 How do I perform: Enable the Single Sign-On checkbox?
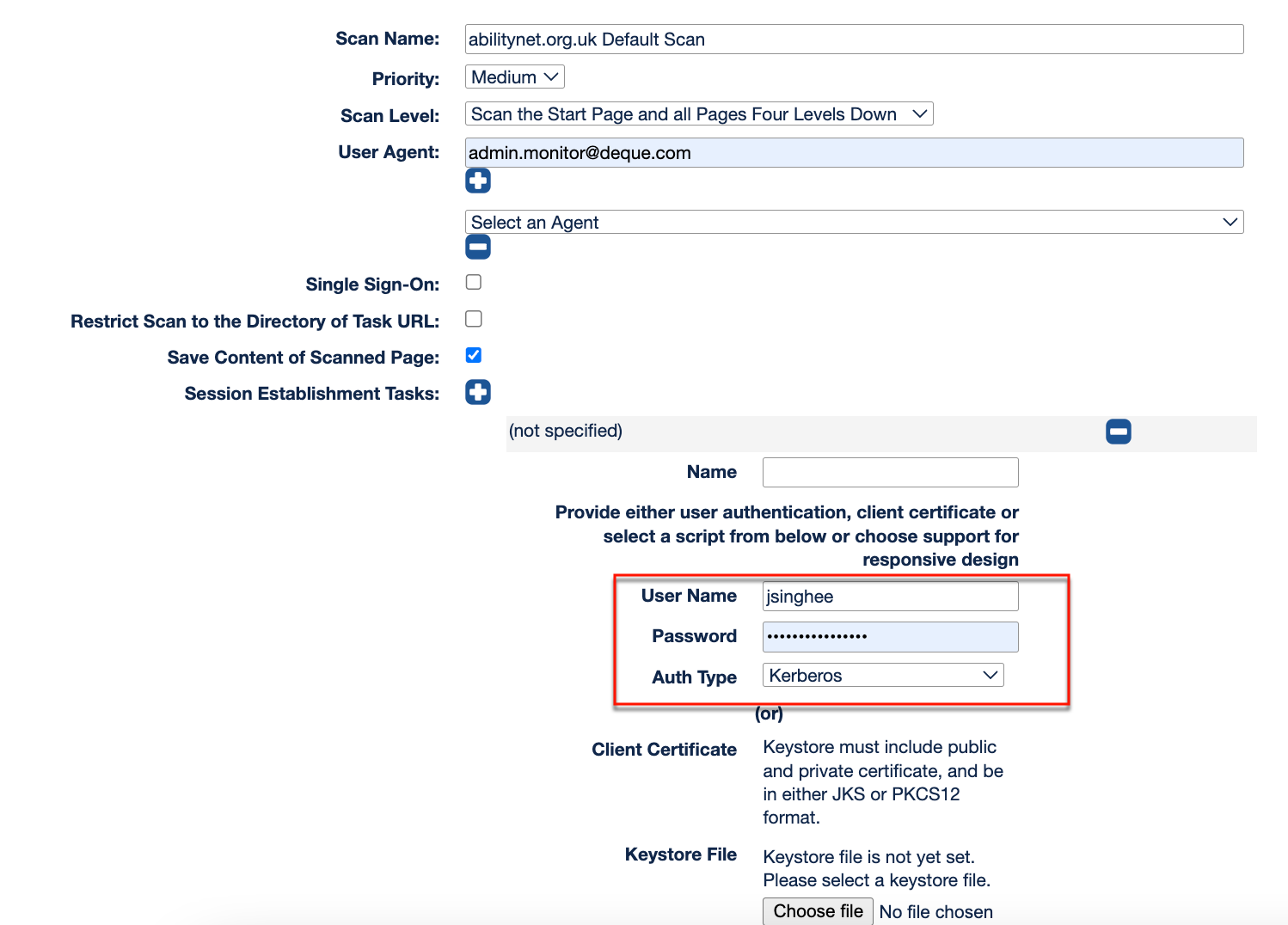coord(474,282)
